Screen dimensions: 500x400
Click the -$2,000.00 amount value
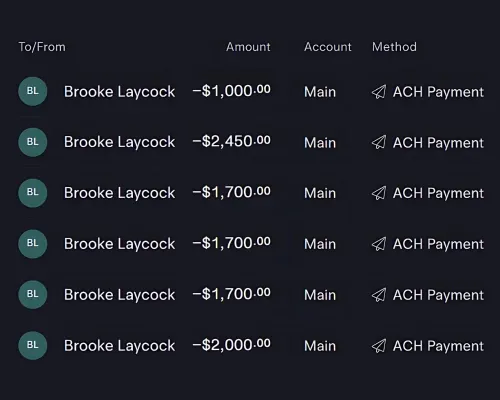point(232,345)
